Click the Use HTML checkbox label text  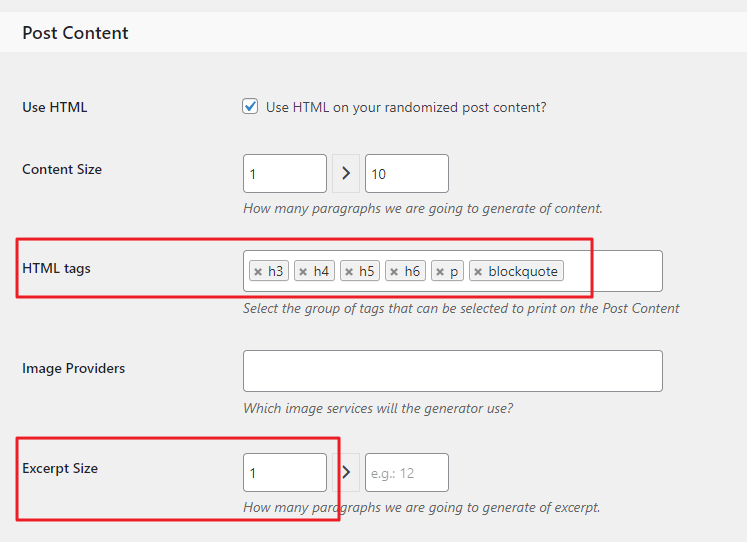pyautogui.click(x=406, y=107)
